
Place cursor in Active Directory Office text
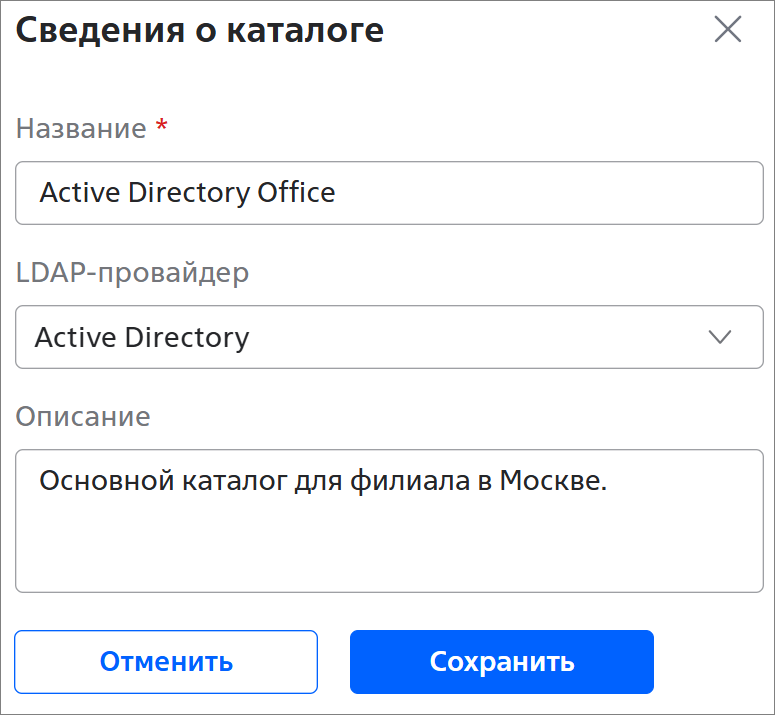[187, 193]
